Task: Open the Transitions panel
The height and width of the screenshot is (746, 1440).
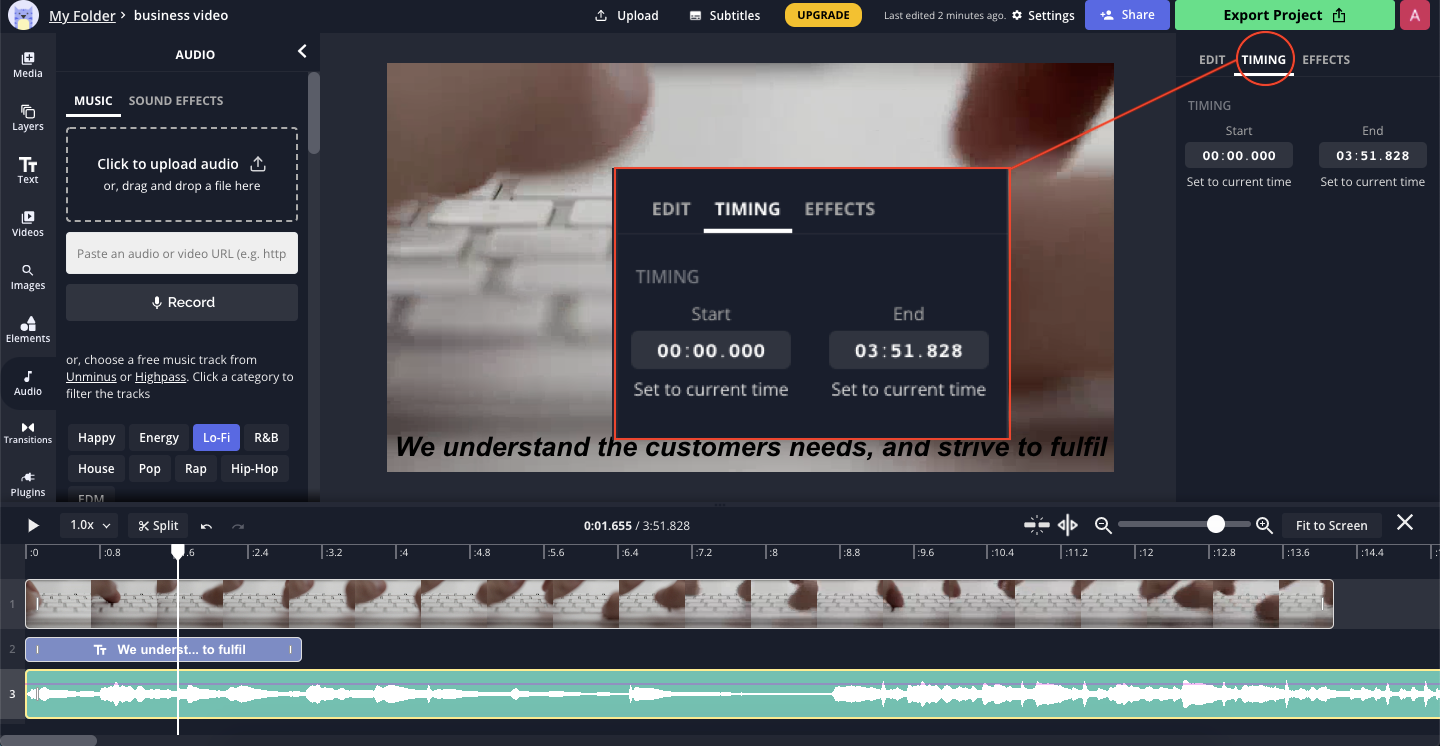Action: coord(28,432)
